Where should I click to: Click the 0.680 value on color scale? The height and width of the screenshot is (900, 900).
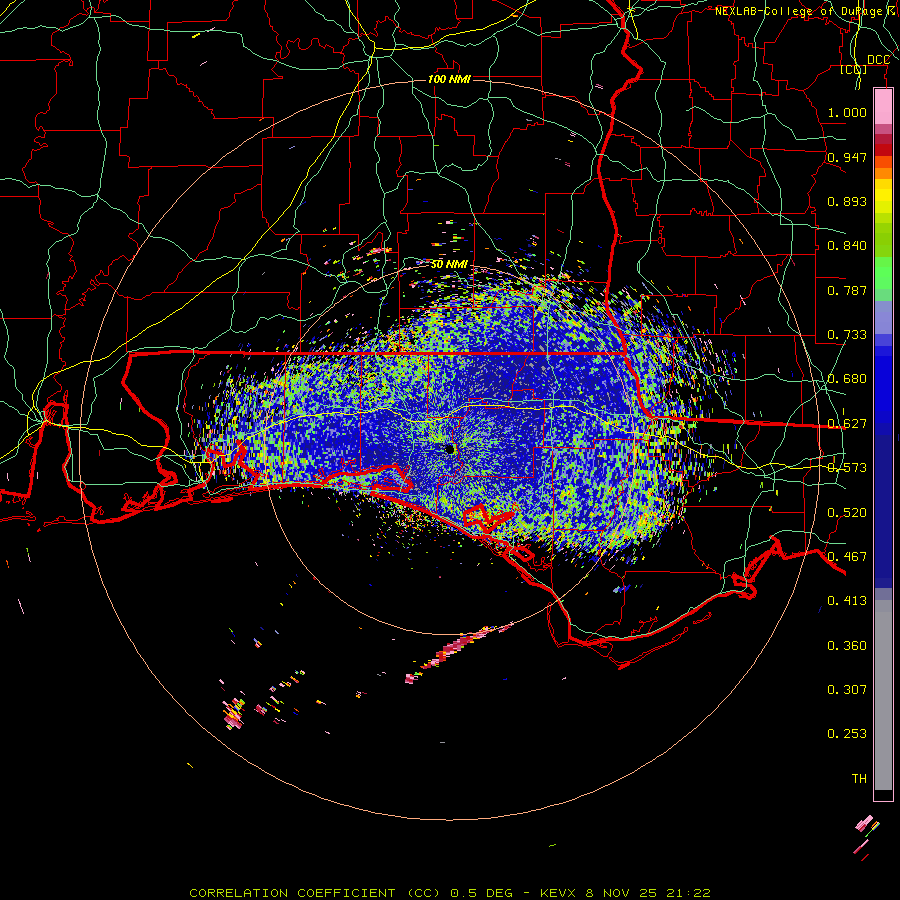pyautogui.click(x=847, y=379)
